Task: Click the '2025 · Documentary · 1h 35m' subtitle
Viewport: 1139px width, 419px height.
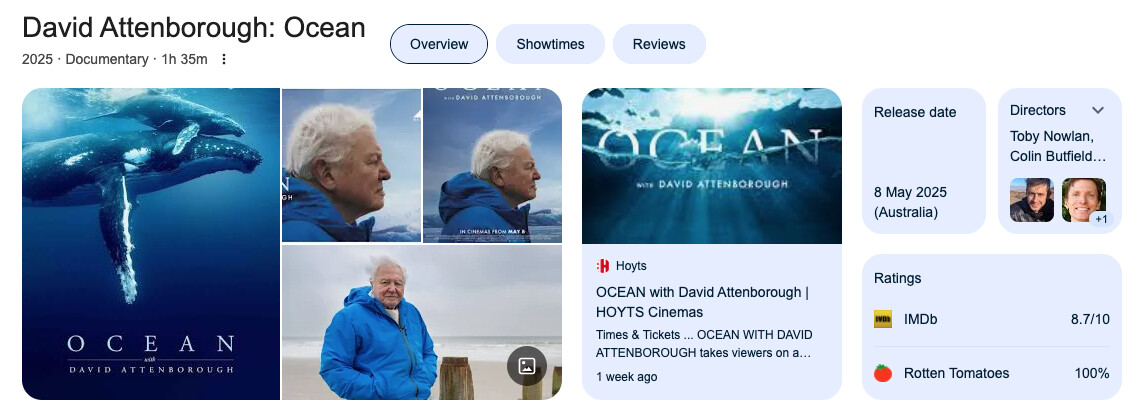Action: point(115,60)
